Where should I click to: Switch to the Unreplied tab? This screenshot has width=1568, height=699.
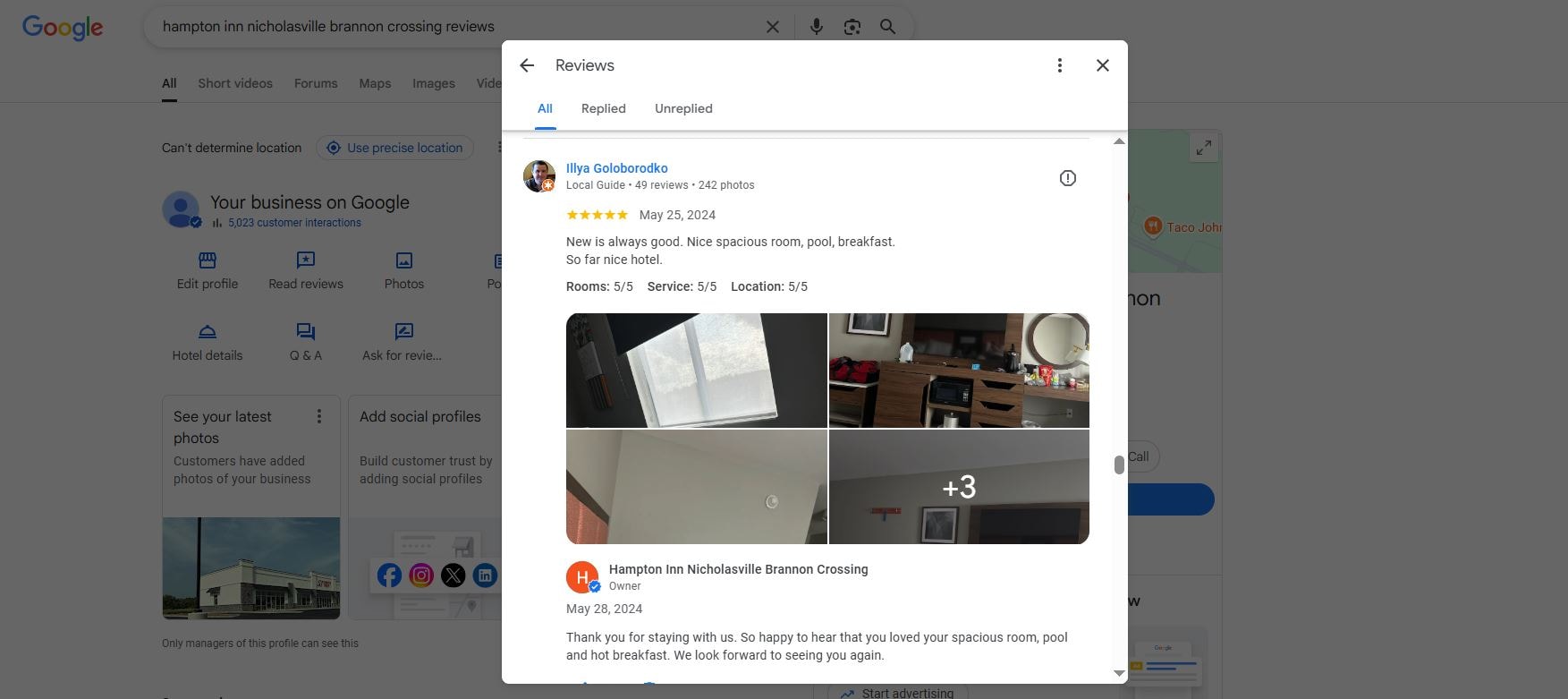pos(683,108)
